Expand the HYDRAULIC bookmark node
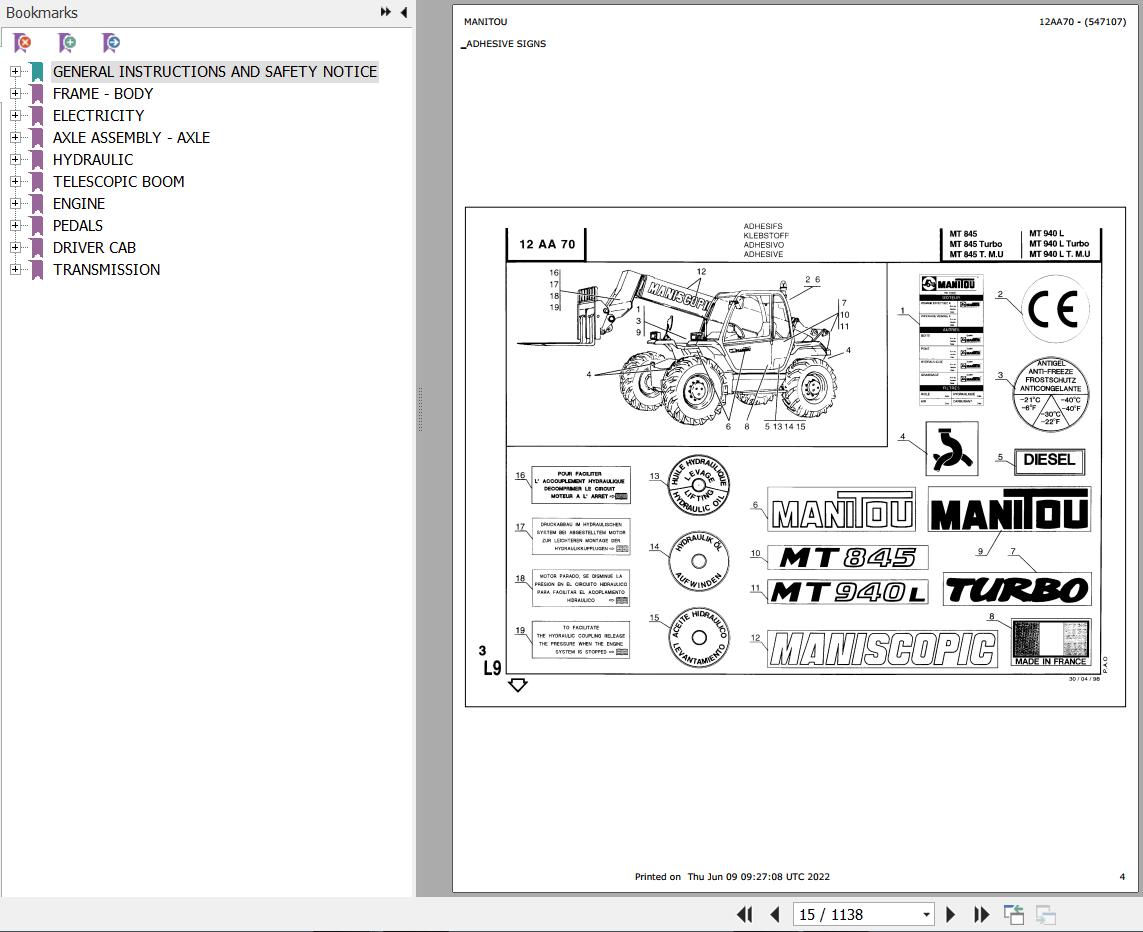The width and height of the screenshot is (1143, 932). pos(15,159)
